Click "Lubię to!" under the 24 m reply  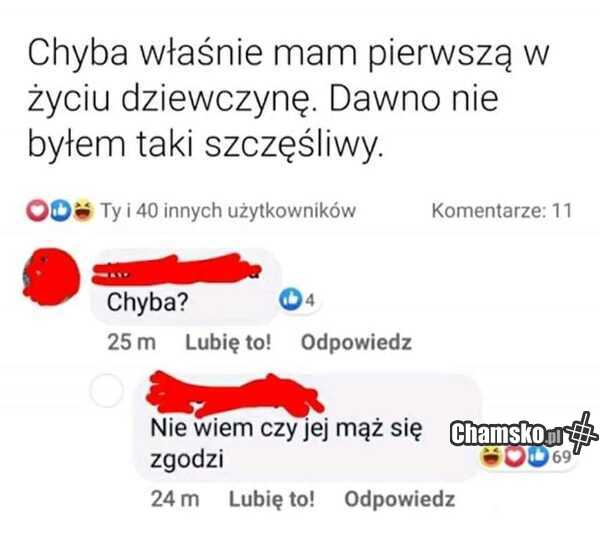[x=272, y=499]
